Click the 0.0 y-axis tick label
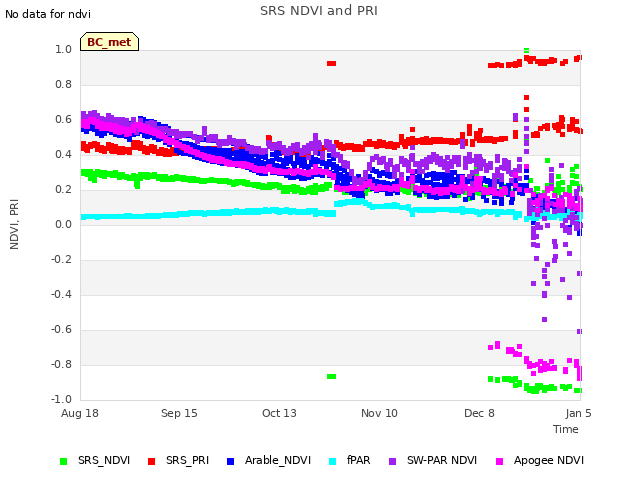Viewport: 640px width, 480px height. tap(63, 224)
